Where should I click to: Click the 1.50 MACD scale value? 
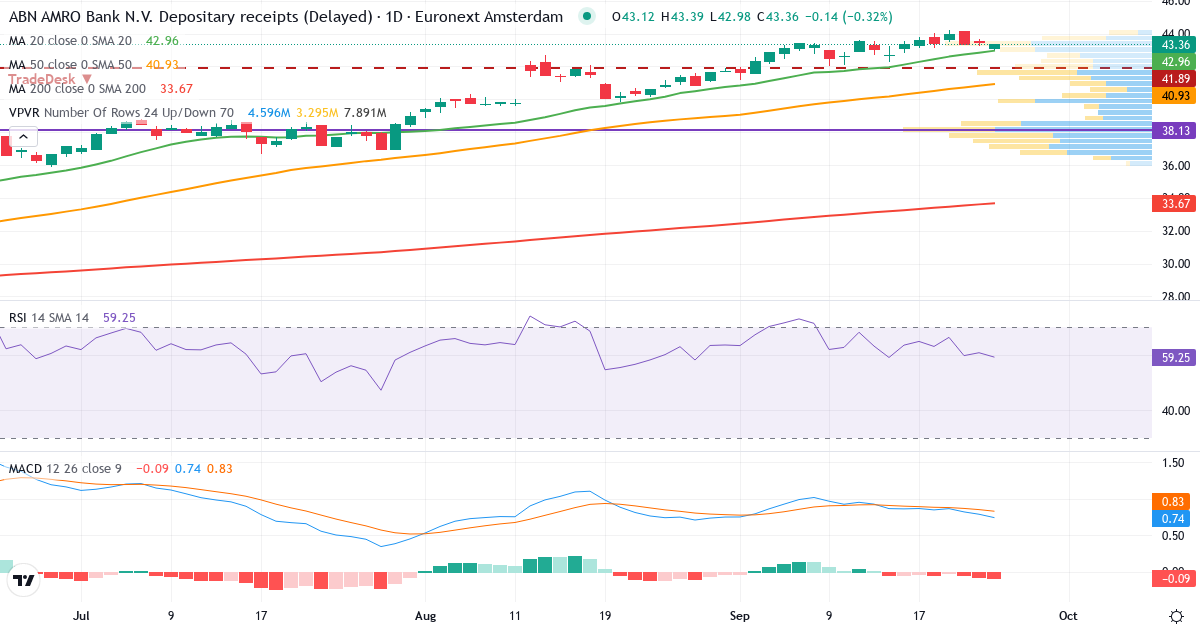click(1175, 463)
